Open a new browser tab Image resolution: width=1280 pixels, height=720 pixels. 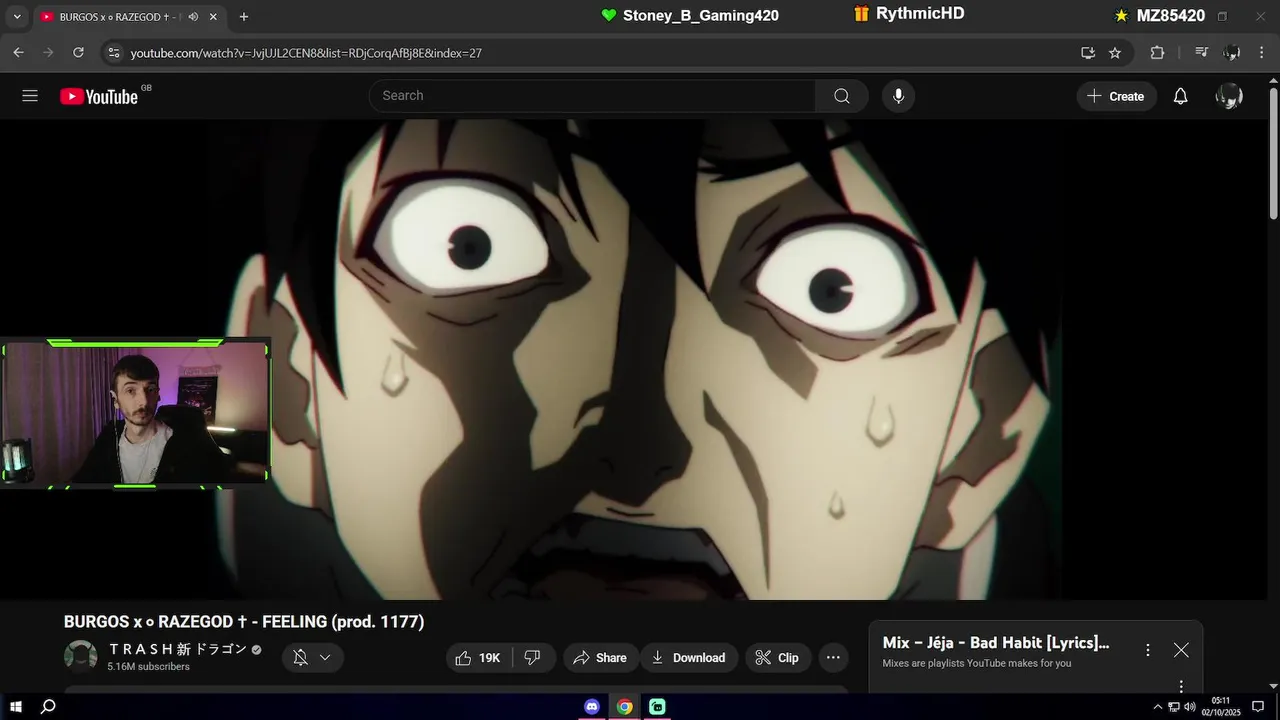point(244,17)
